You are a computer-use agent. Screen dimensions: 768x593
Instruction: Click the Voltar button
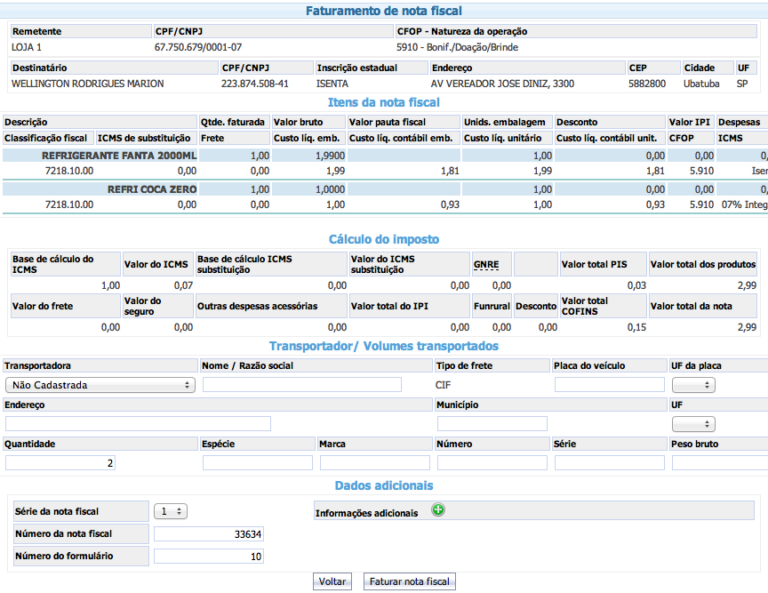(332, 581)
